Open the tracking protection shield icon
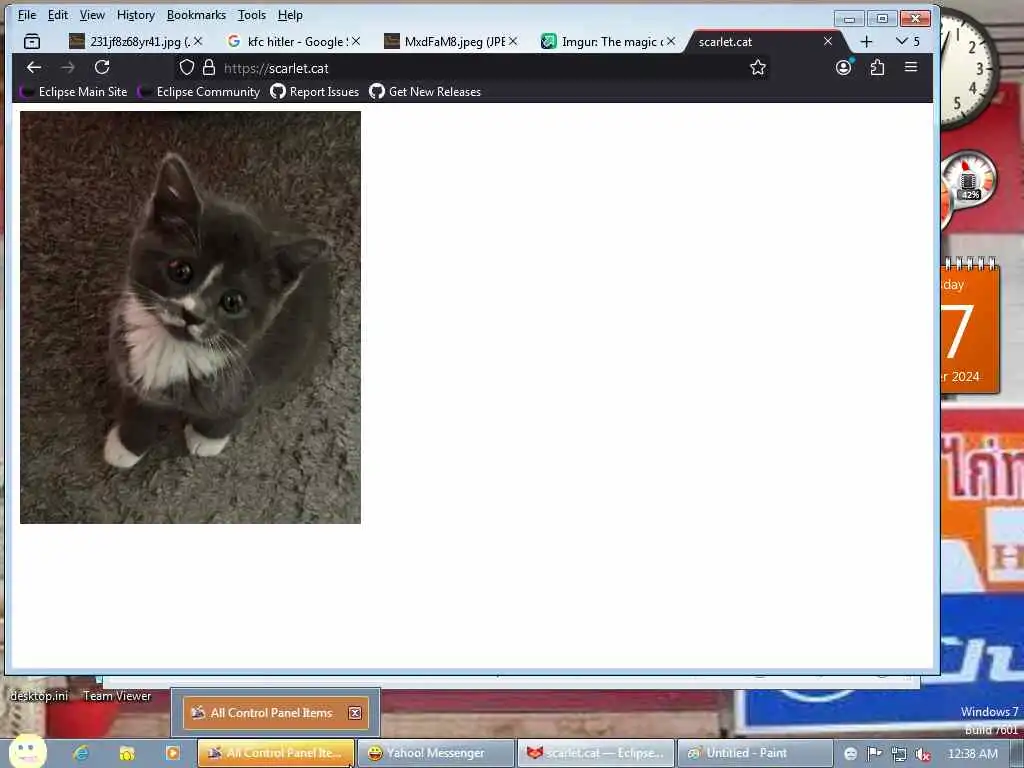1024x768 pixels. pyautogui.click(x=187, y=67)
